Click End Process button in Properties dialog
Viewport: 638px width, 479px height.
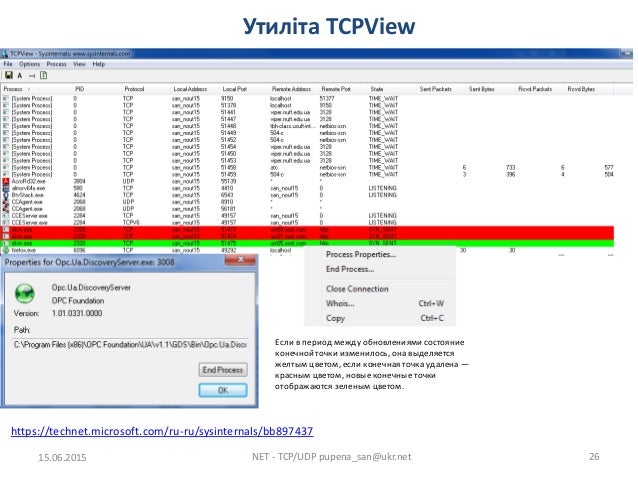[223, 370]
